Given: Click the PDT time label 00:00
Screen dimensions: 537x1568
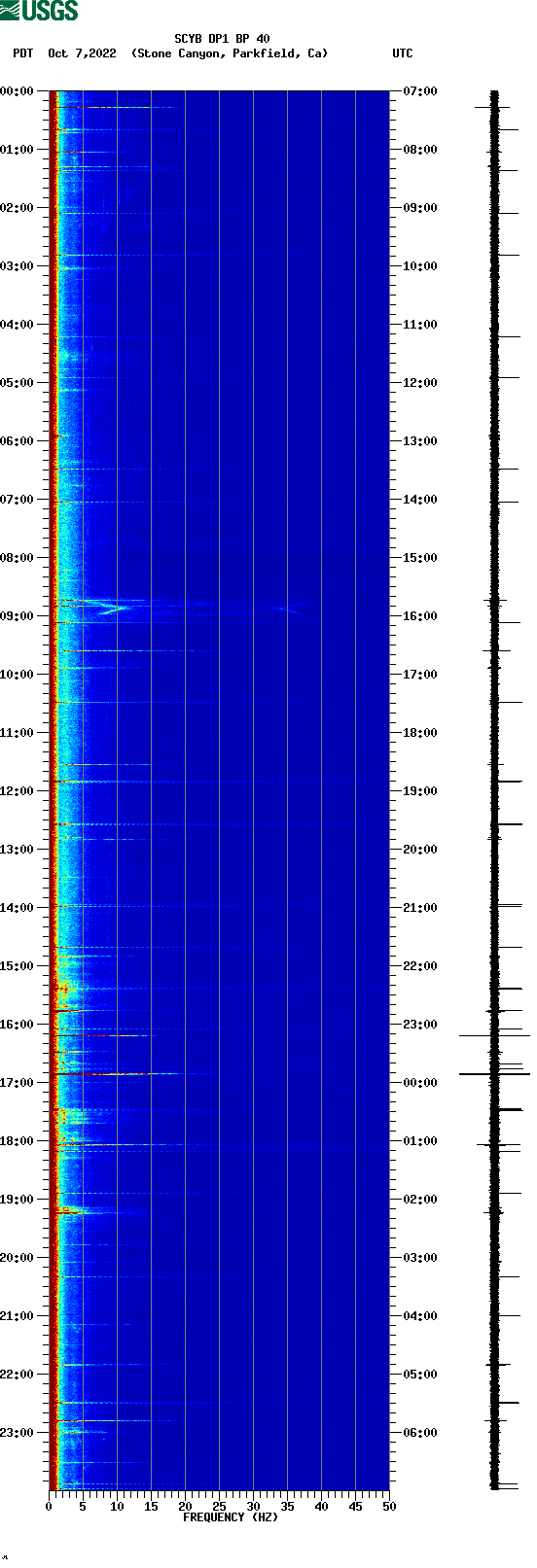Looking at the screenshot, I should tap(18, 91).
